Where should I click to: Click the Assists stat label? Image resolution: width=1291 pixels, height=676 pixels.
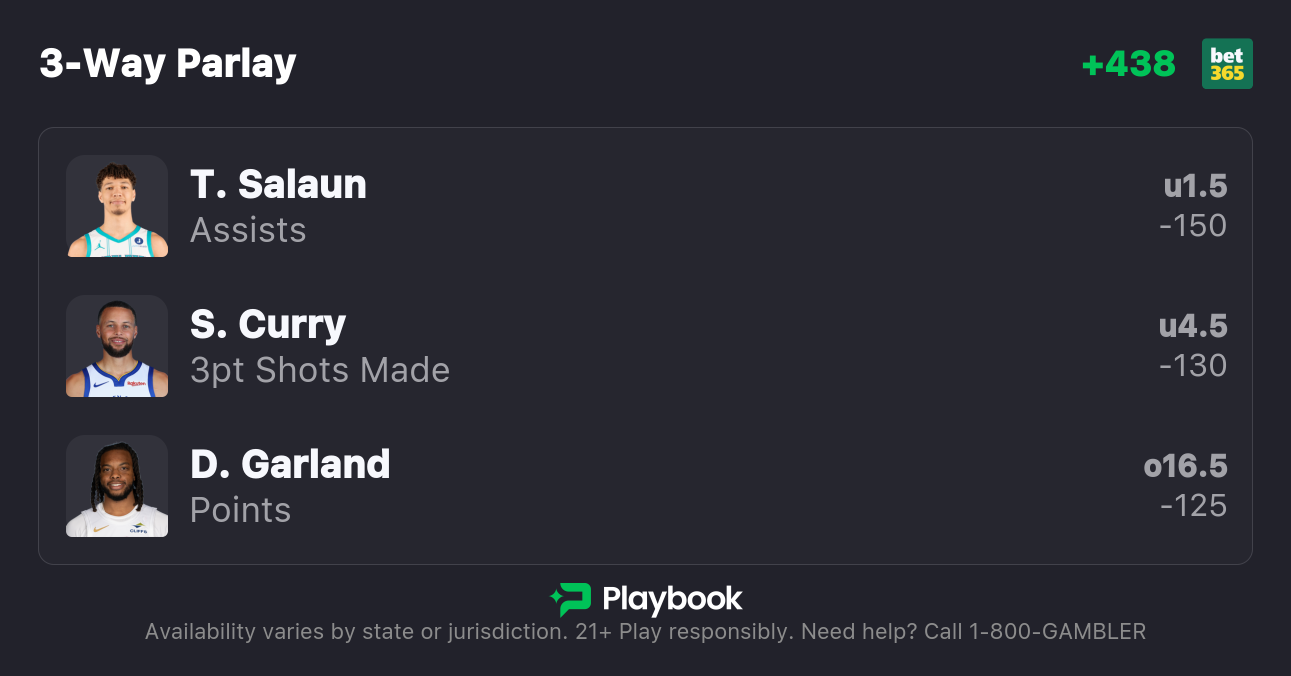tap(248, 230)
